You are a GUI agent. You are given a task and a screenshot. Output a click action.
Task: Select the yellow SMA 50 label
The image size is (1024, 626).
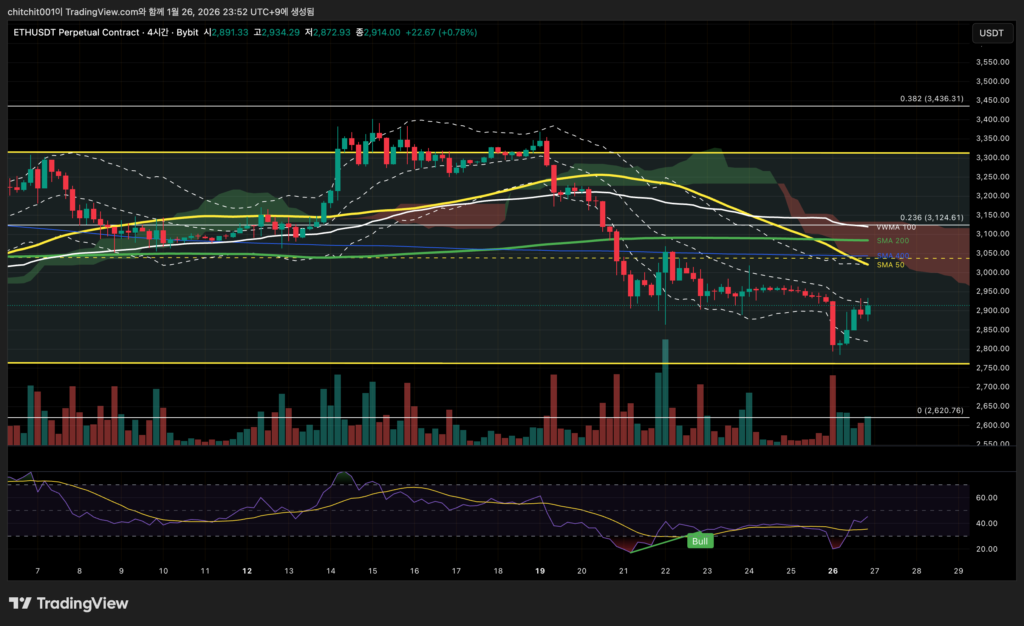click(890, 265)
